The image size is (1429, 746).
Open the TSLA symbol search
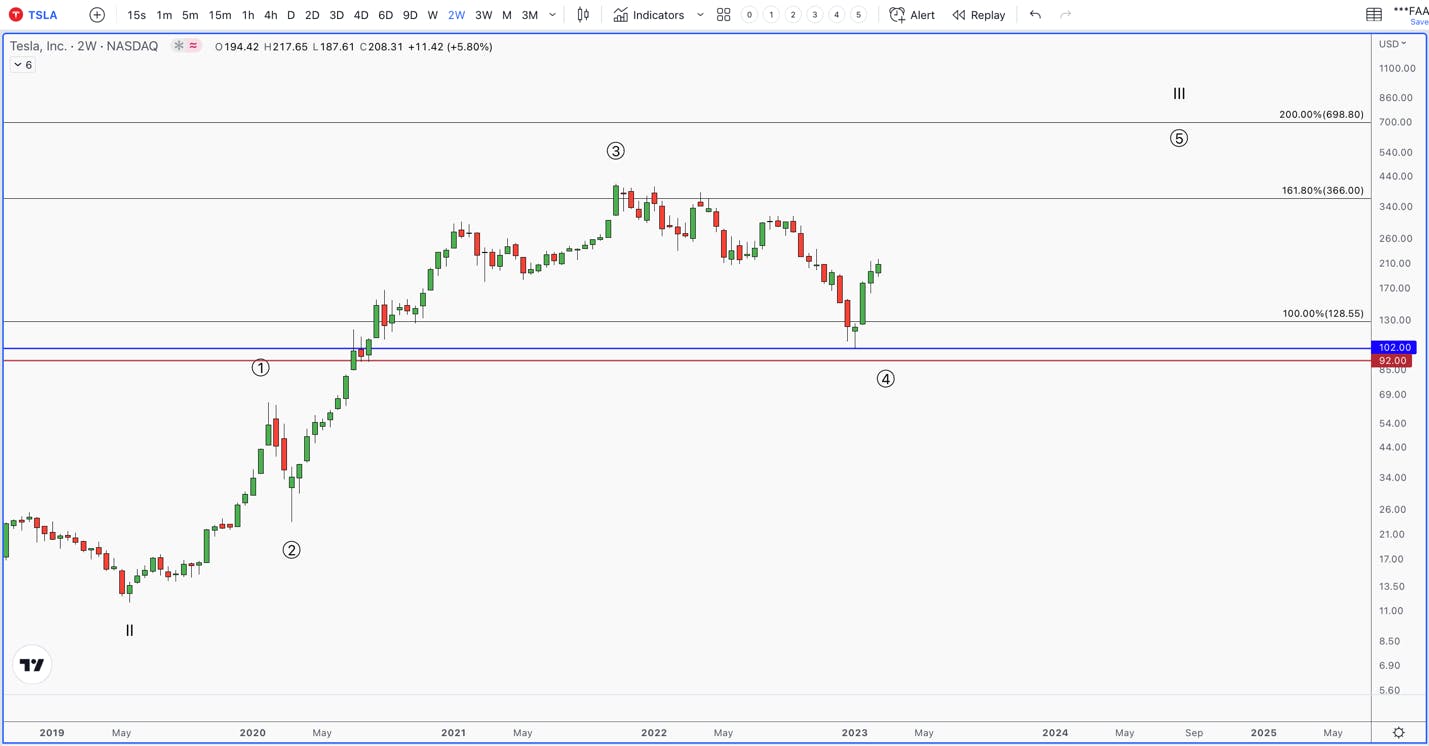coord(34,15)
